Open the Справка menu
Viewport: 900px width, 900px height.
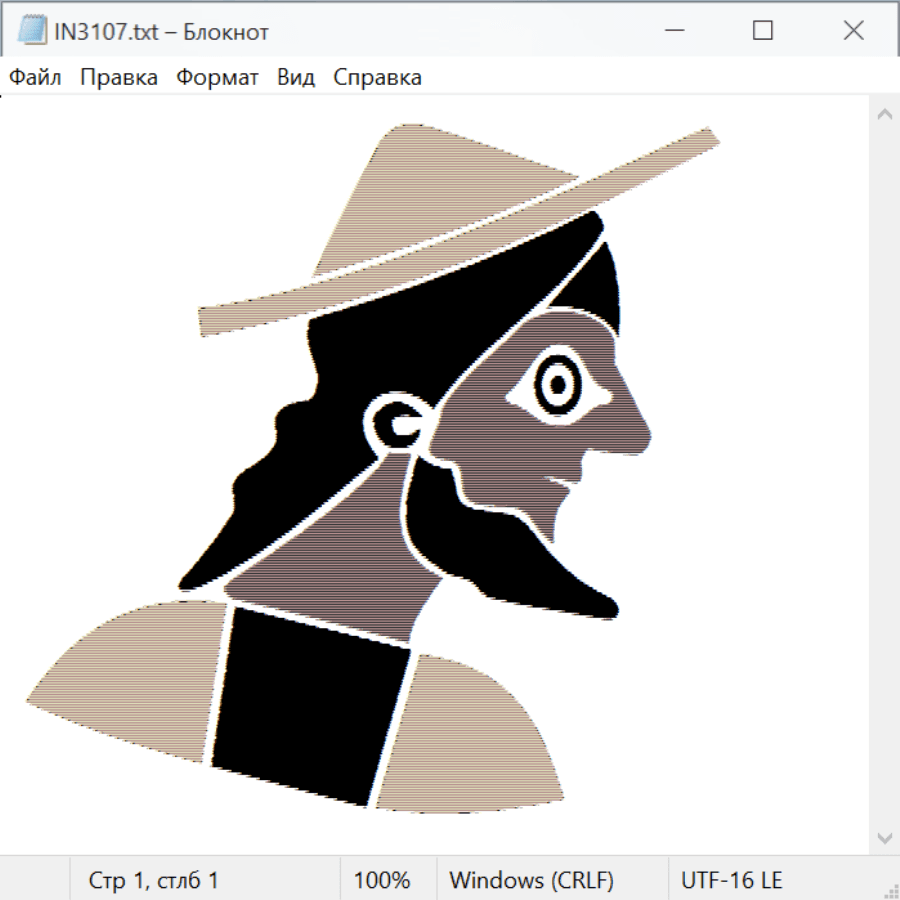(x=377, y=78)
